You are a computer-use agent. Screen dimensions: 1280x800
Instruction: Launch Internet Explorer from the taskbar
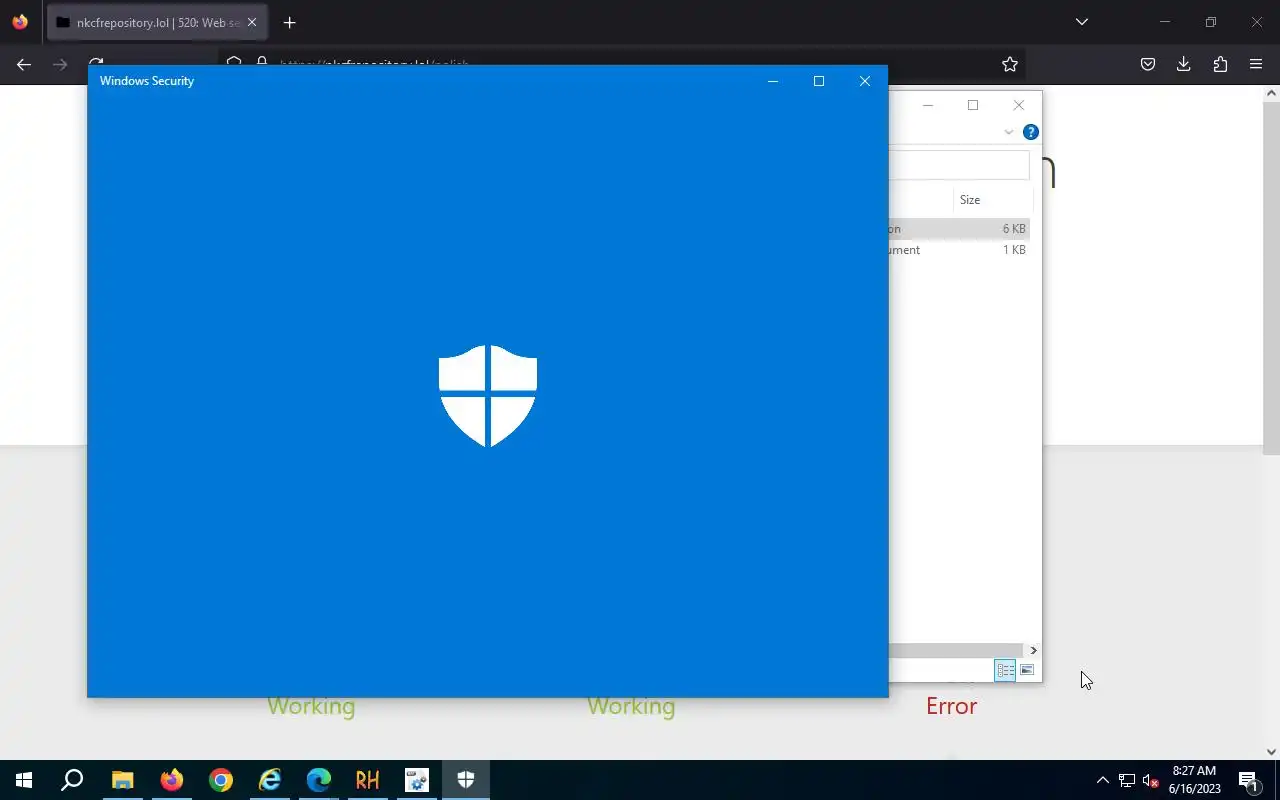click(x=269, y=780)
